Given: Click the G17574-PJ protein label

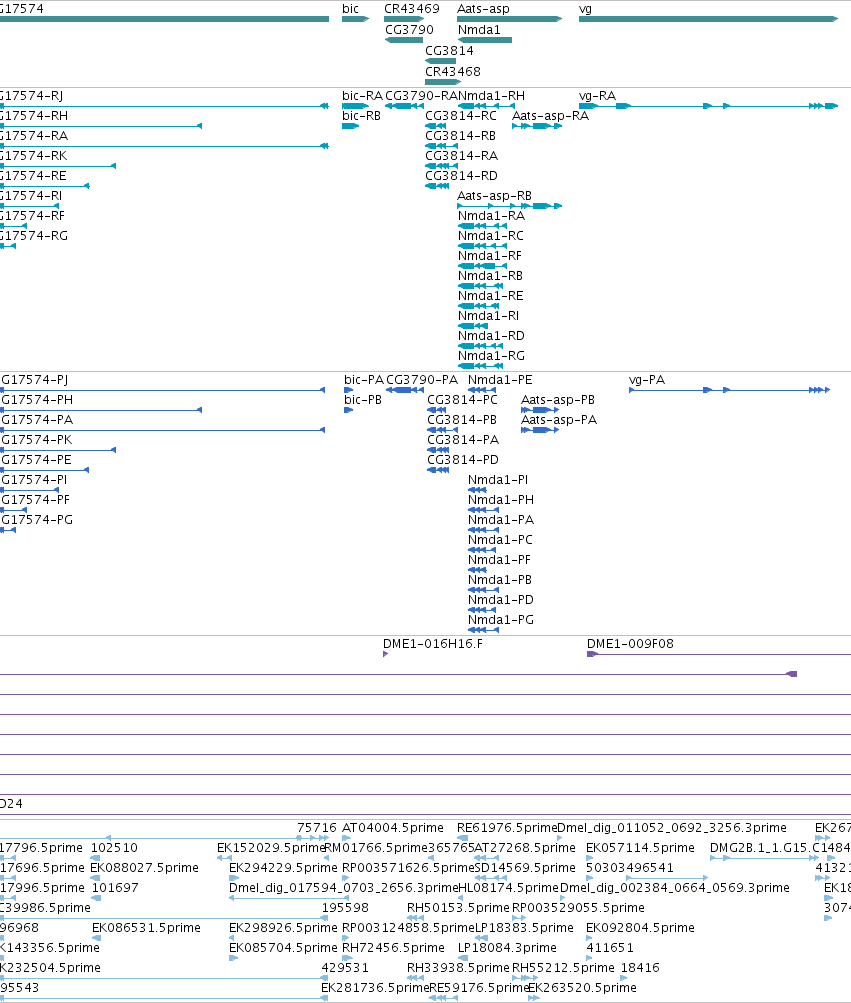Looking at the screenshot, I should [35, 380].
